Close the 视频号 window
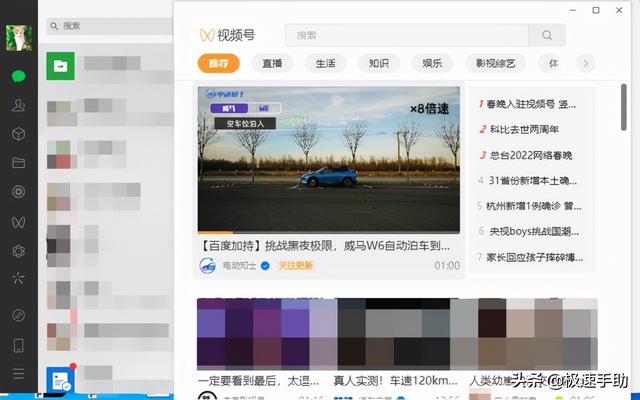Image resolution: width=640 pixels, height=400 pixels. point(619,10)
